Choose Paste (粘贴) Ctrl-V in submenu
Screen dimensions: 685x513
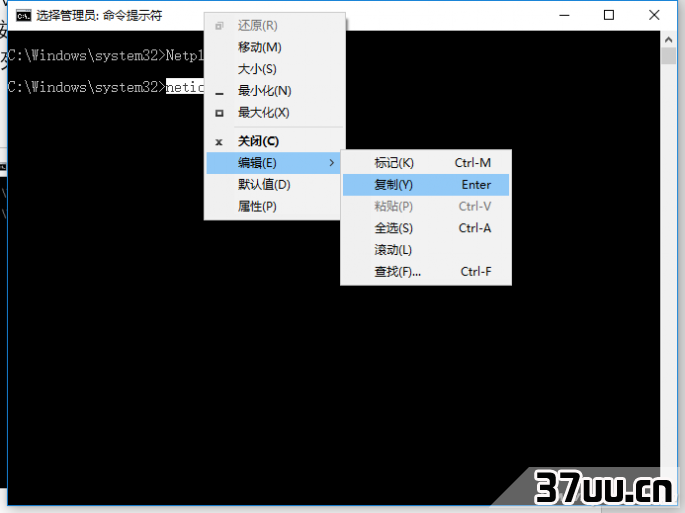point(426,206)
